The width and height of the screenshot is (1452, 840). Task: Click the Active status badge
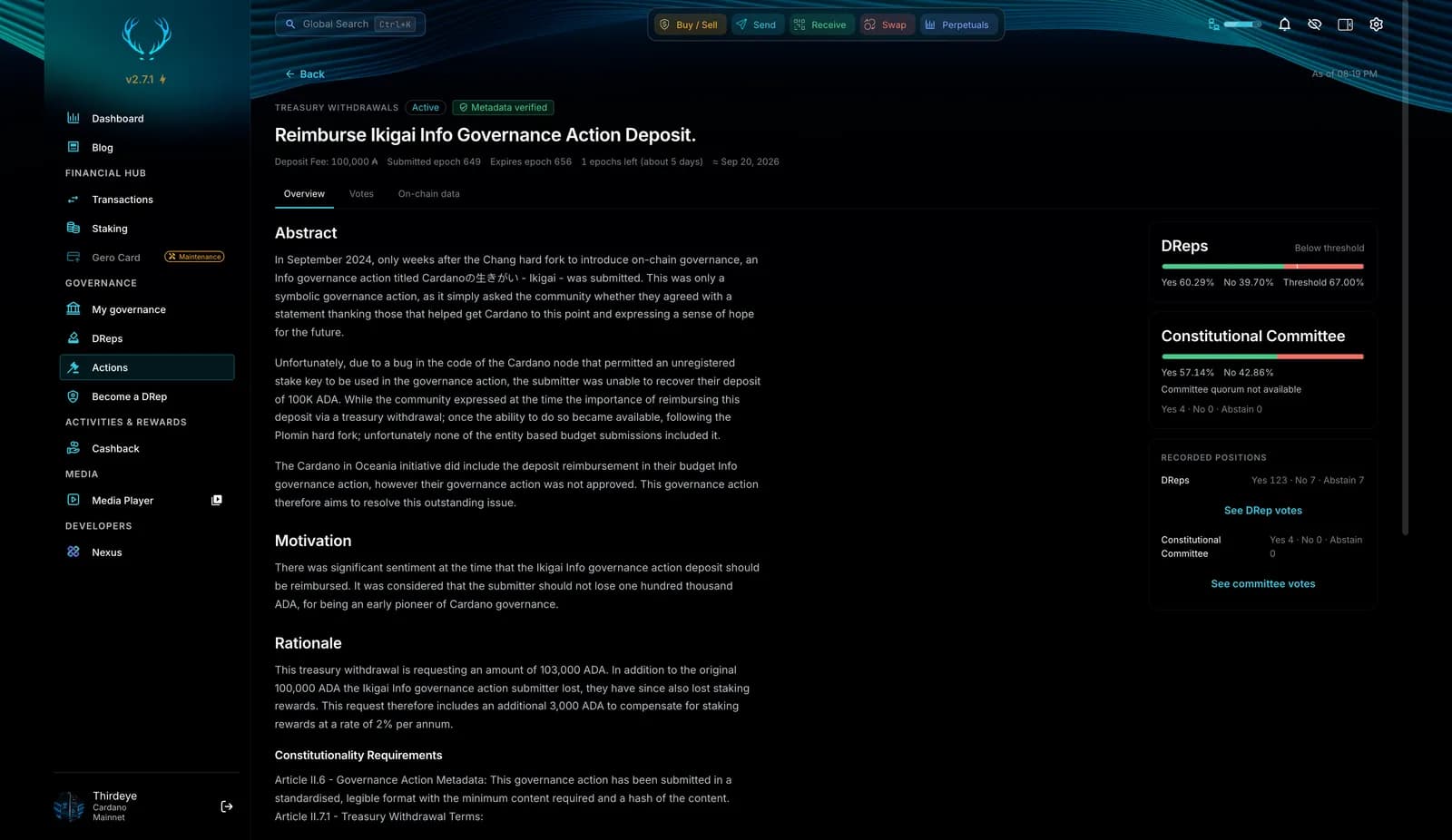click(x=425, y=107)
